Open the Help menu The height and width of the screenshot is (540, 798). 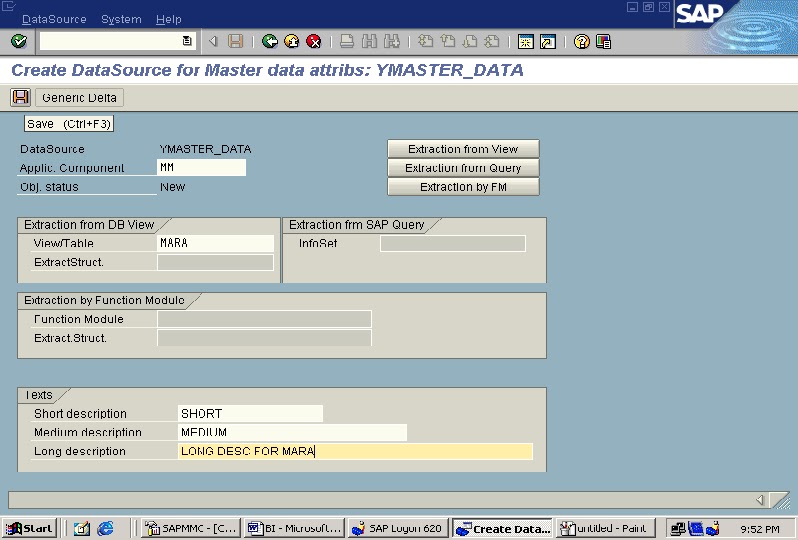coord(168,19)
